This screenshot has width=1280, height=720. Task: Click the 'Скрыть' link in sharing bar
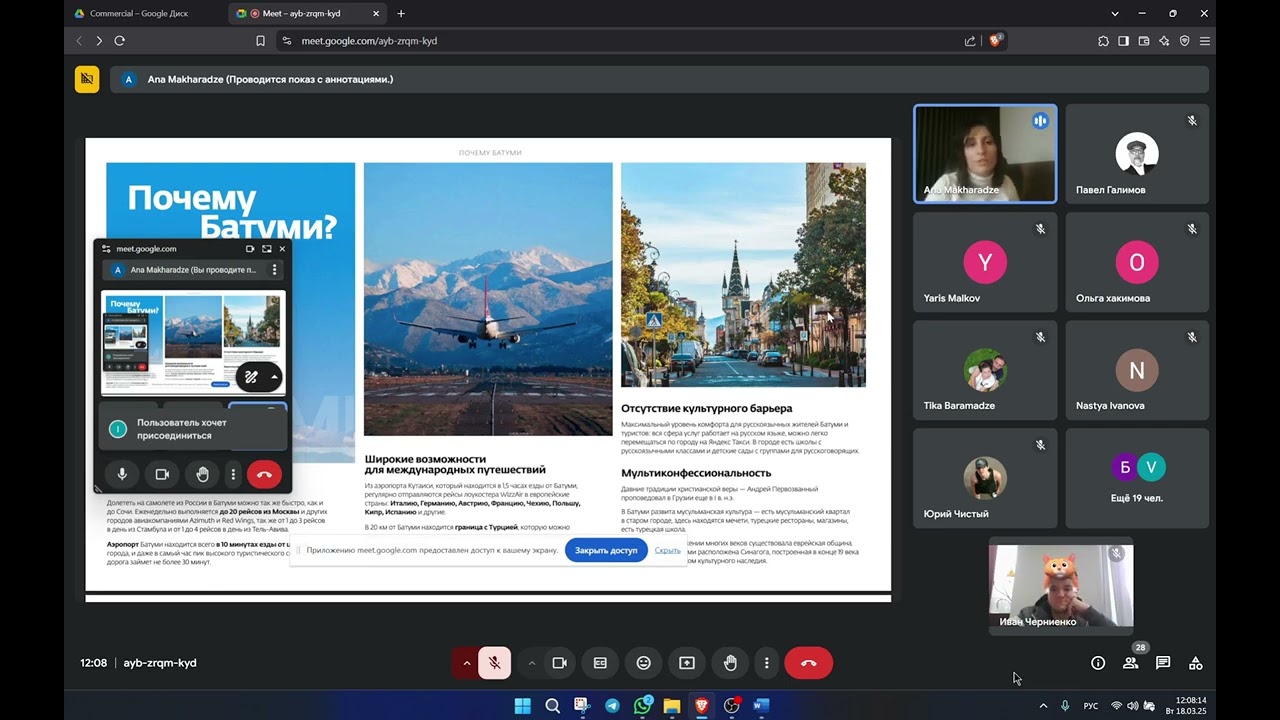point(667,550)
